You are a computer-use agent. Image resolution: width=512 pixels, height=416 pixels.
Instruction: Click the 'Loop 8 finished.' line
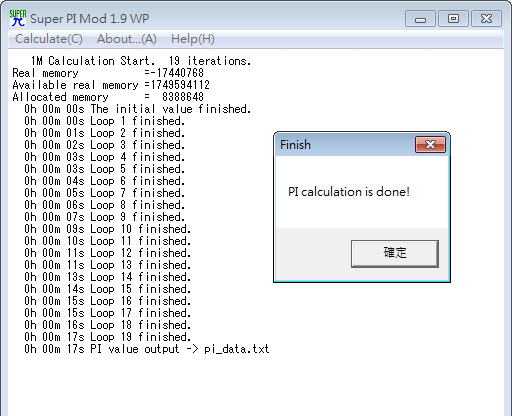pos(104,205)
